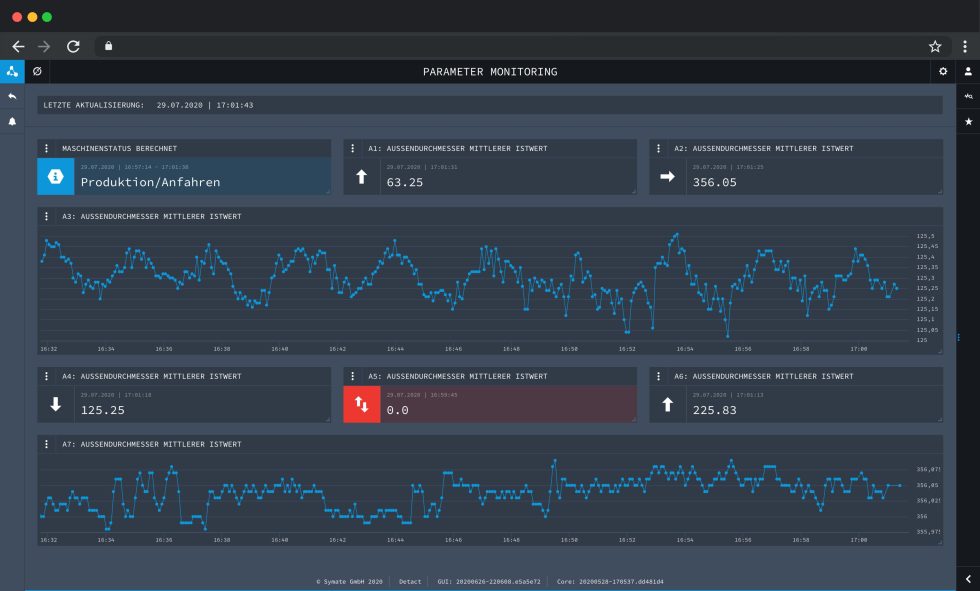The height and width of the screenshot is (591, 980).
Task: Open the A6 widget three-dot menu
Action: [x=659, y=377]
